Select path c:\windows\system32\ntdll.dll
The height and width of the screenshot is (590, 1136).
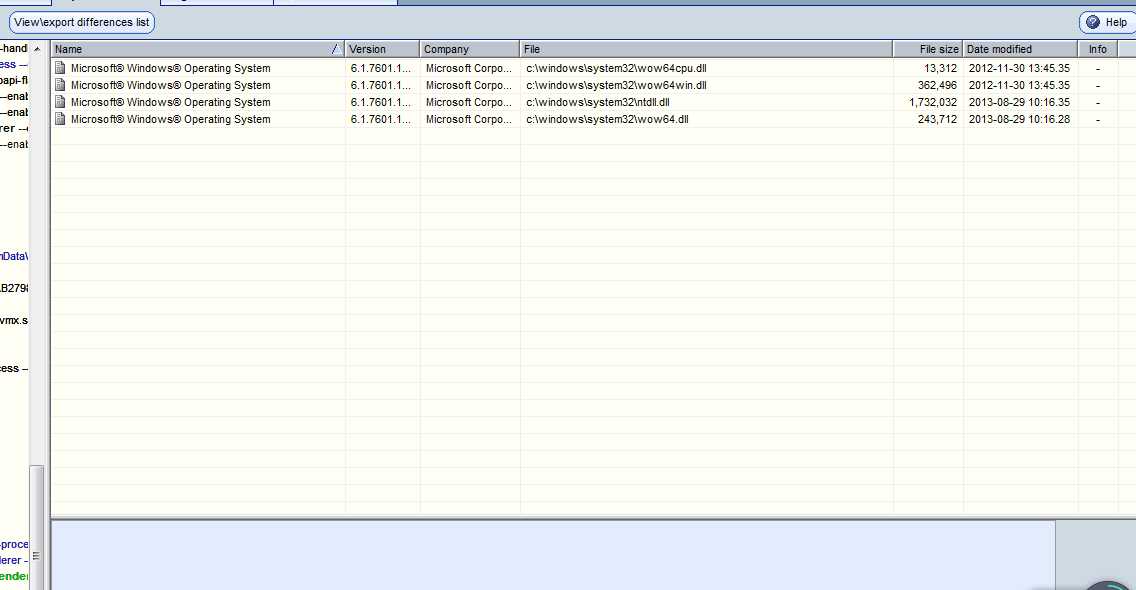click(598, 102)
